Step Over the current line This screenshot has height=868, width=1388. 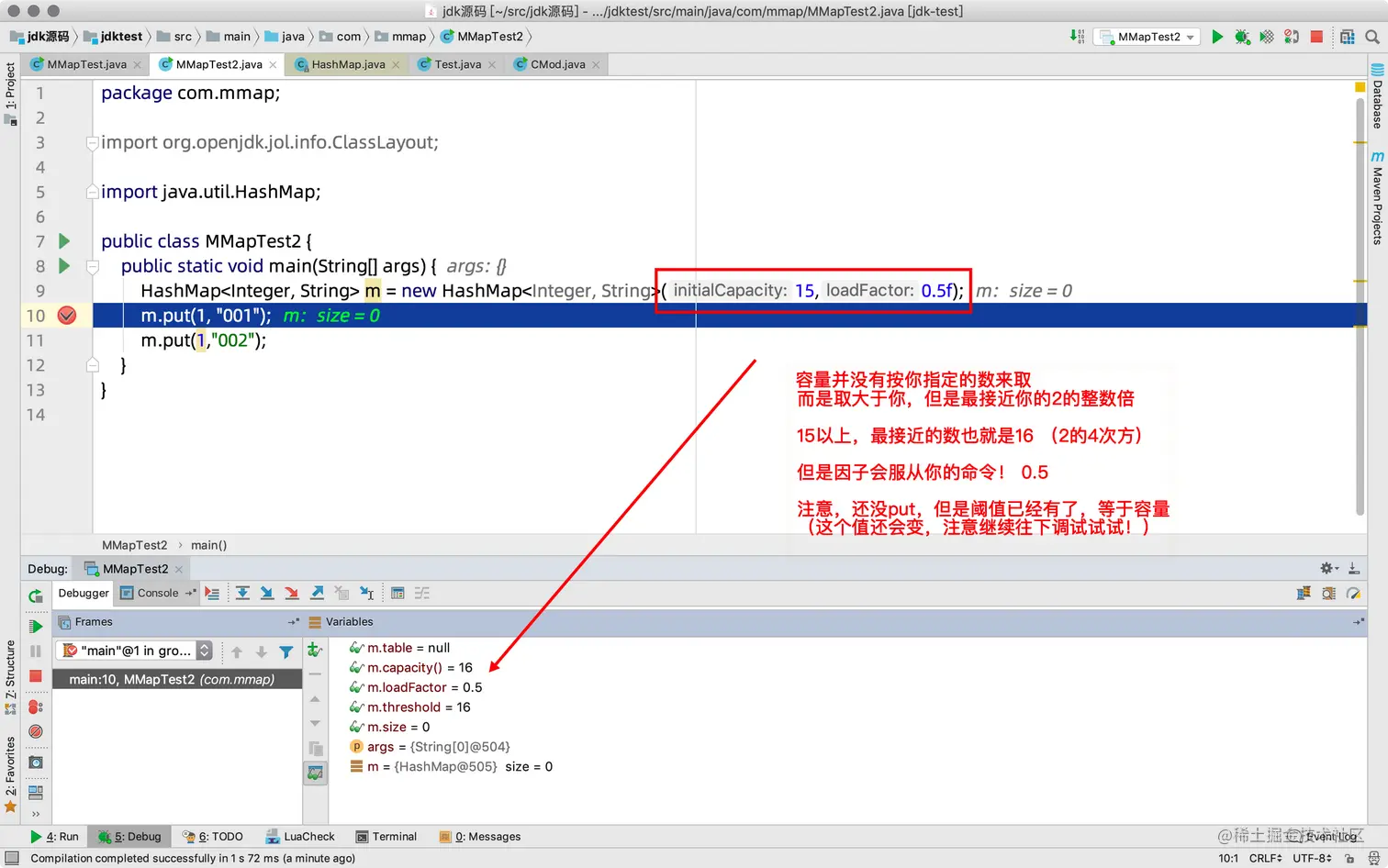(x=242, y=593)
